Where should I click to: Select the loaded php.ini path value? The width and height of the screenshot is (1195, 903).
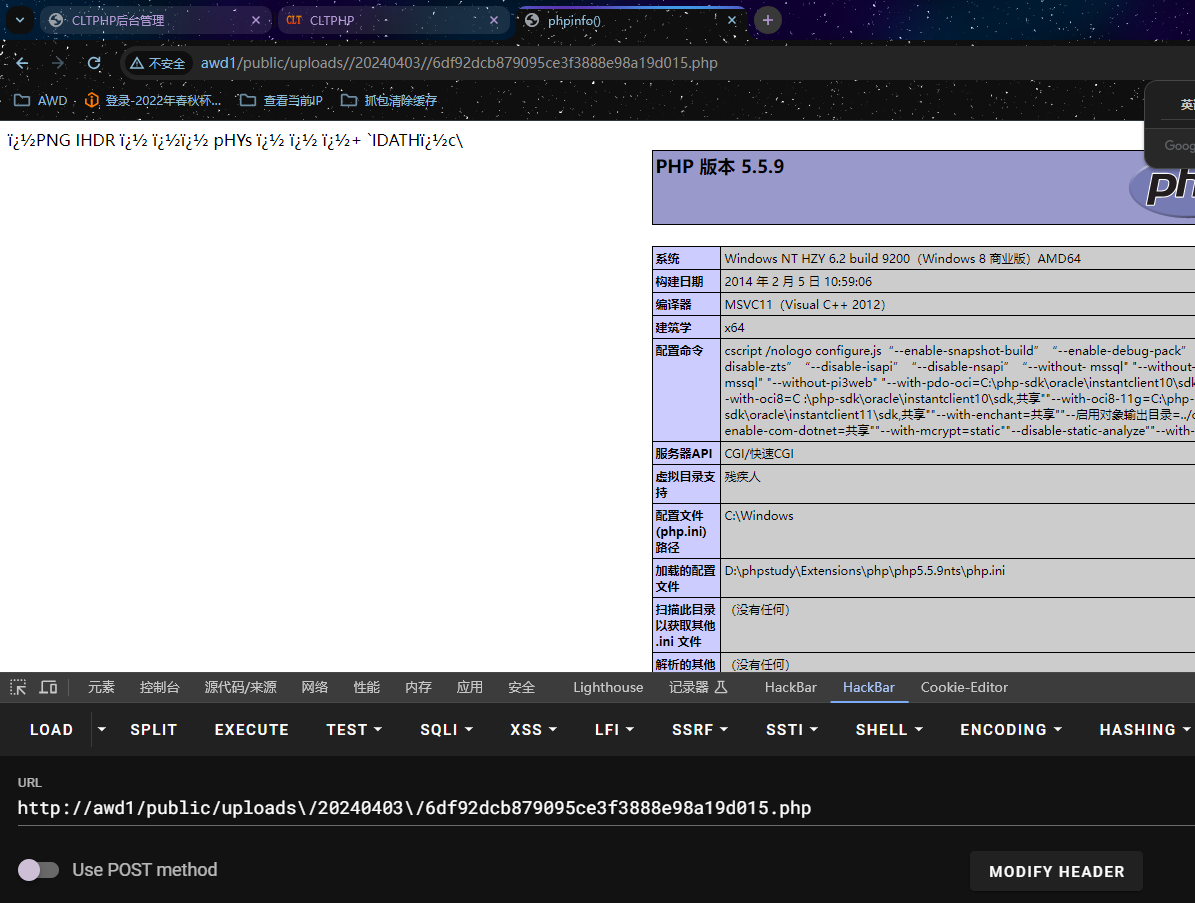pyautogui.click(x=864, y=571)
